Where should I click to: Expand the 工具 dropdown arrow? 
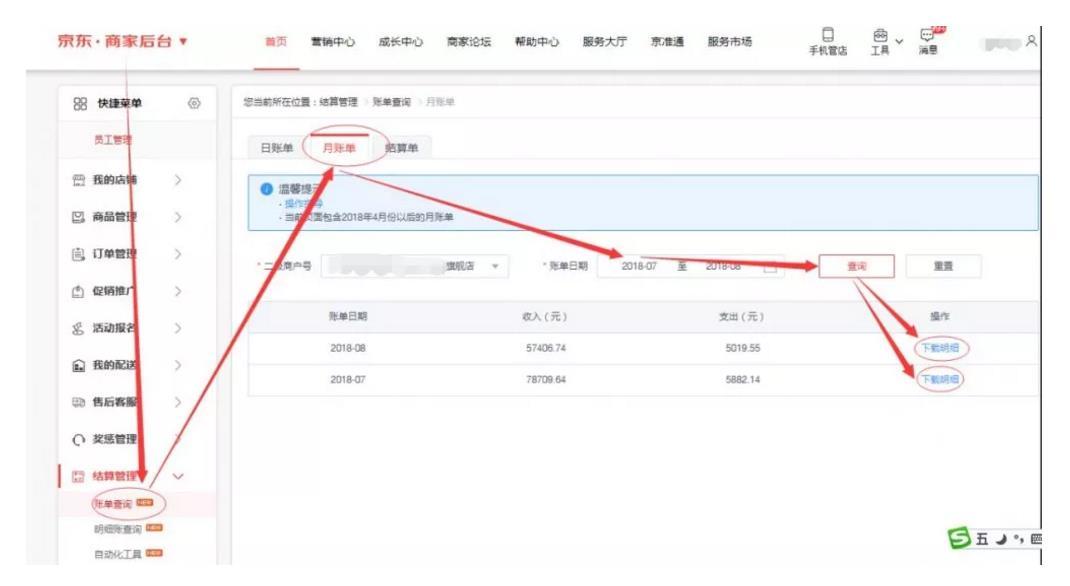point(899,42)
